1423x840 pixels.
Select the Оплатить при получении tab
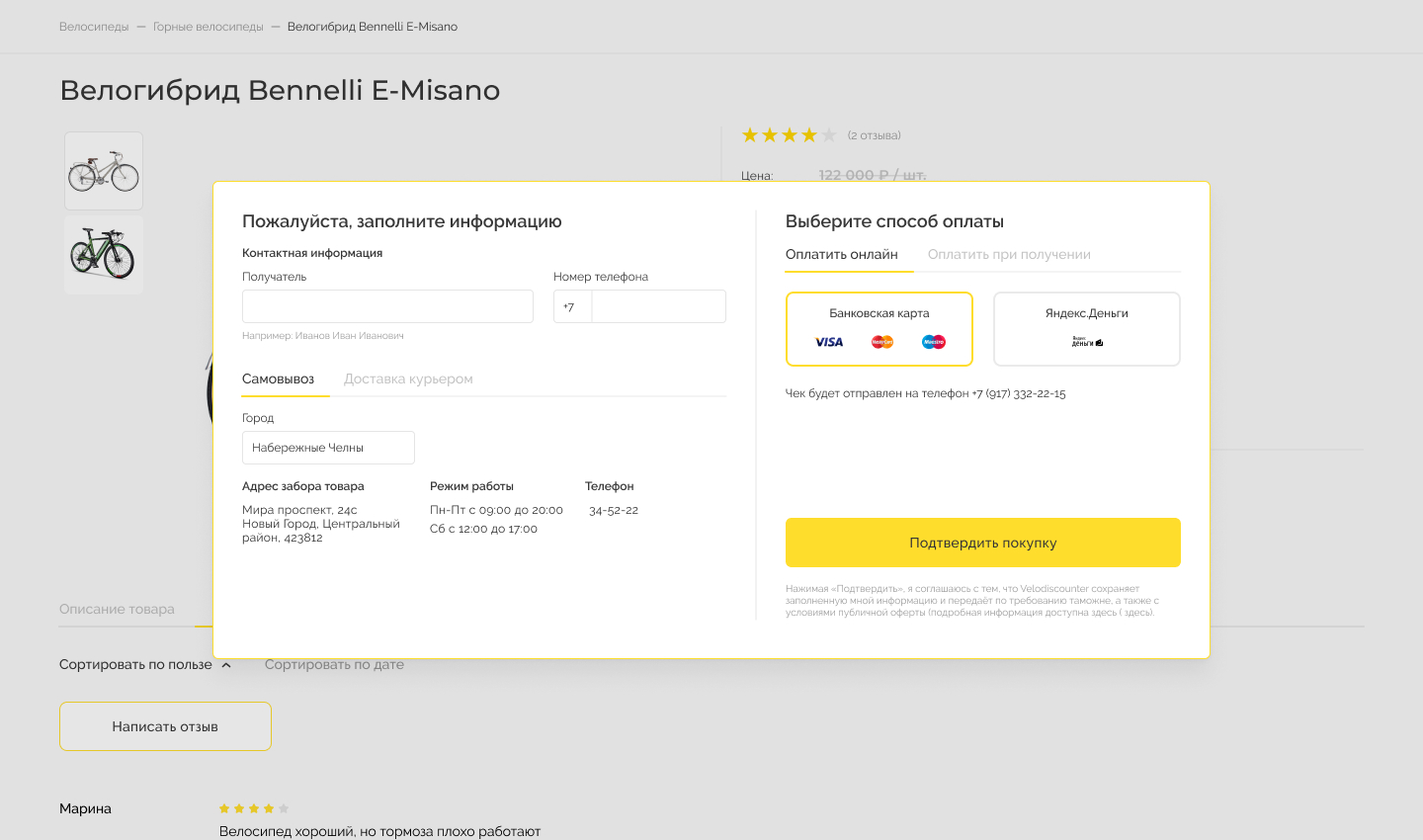coord(1009,255)
